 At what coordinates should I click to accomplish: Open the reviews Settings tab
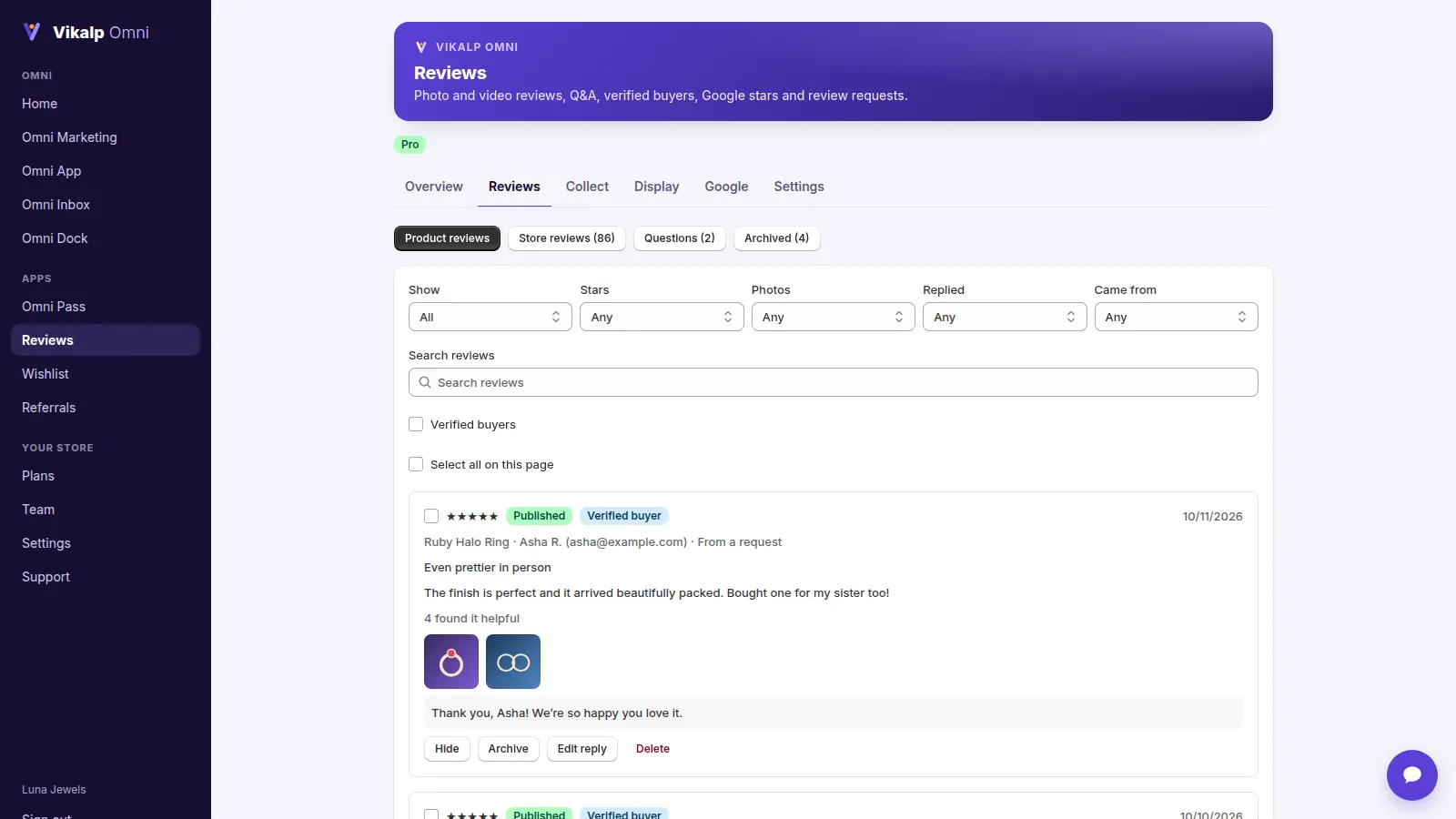pyautogui.click(x=799, y=187)
